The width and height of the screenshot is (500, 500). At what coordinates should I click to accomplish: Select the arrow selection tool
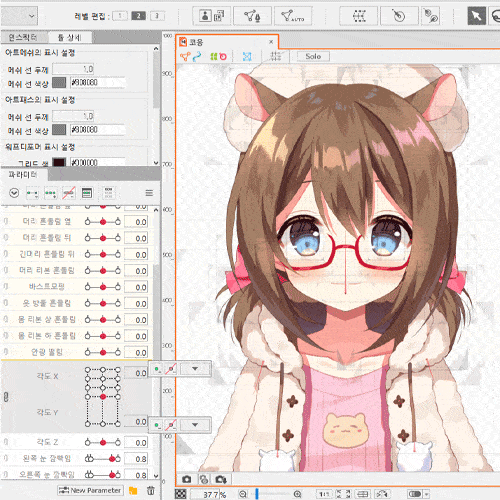click(476, 16)
